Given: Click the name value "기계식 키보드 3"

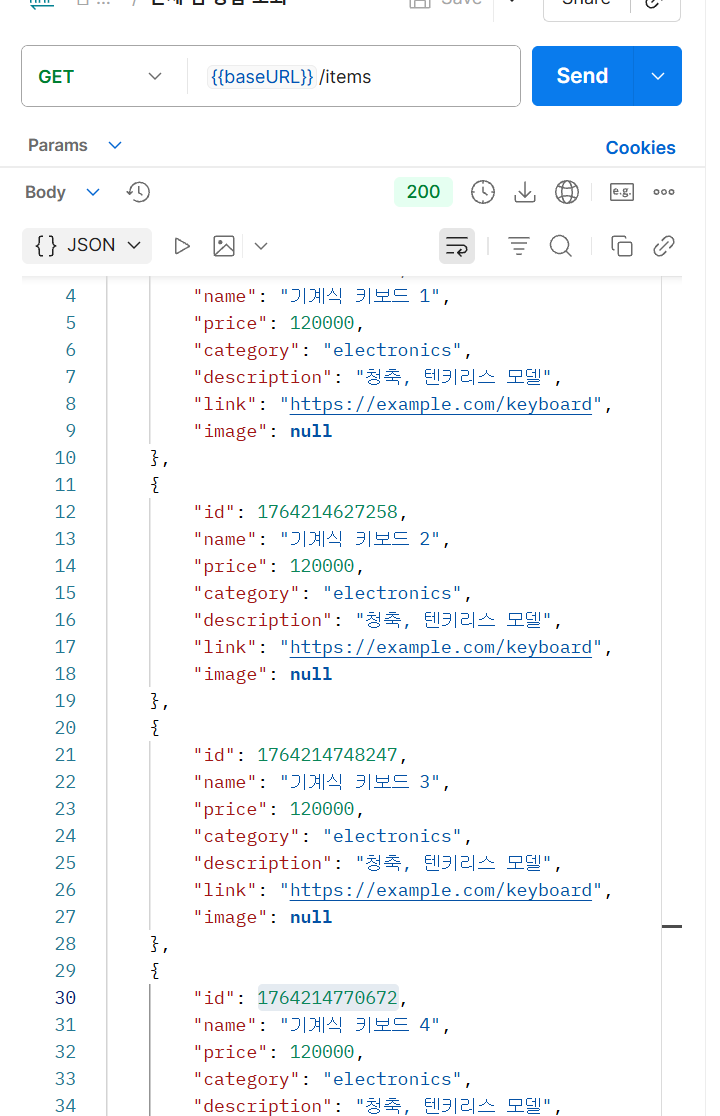Looking at the screenshot, I should (x=359, y=782).
